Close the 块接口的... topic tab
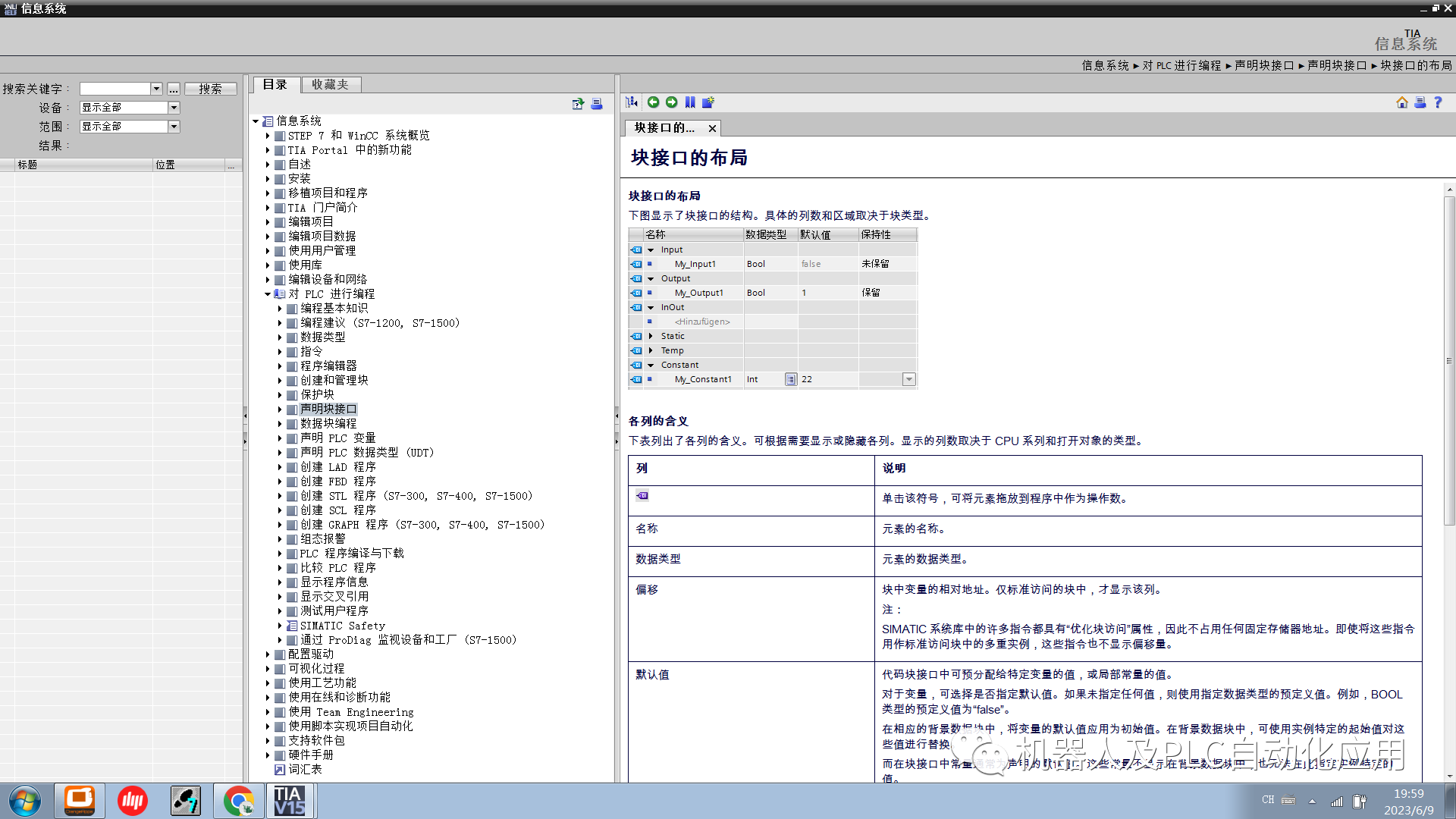Screen dimensions: 1456x819 click(712, 128)
